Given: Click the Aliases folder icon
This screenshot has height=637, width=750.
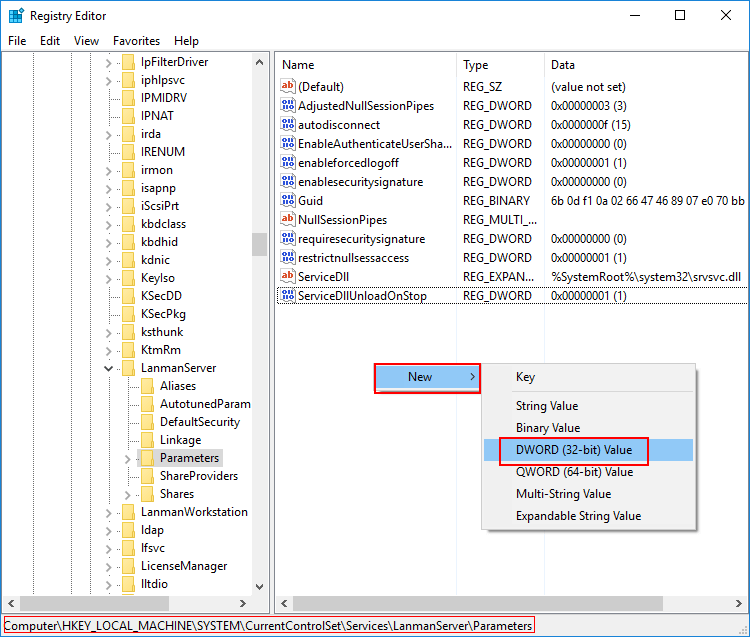Looking at the screenshot, I should point(147,386).
